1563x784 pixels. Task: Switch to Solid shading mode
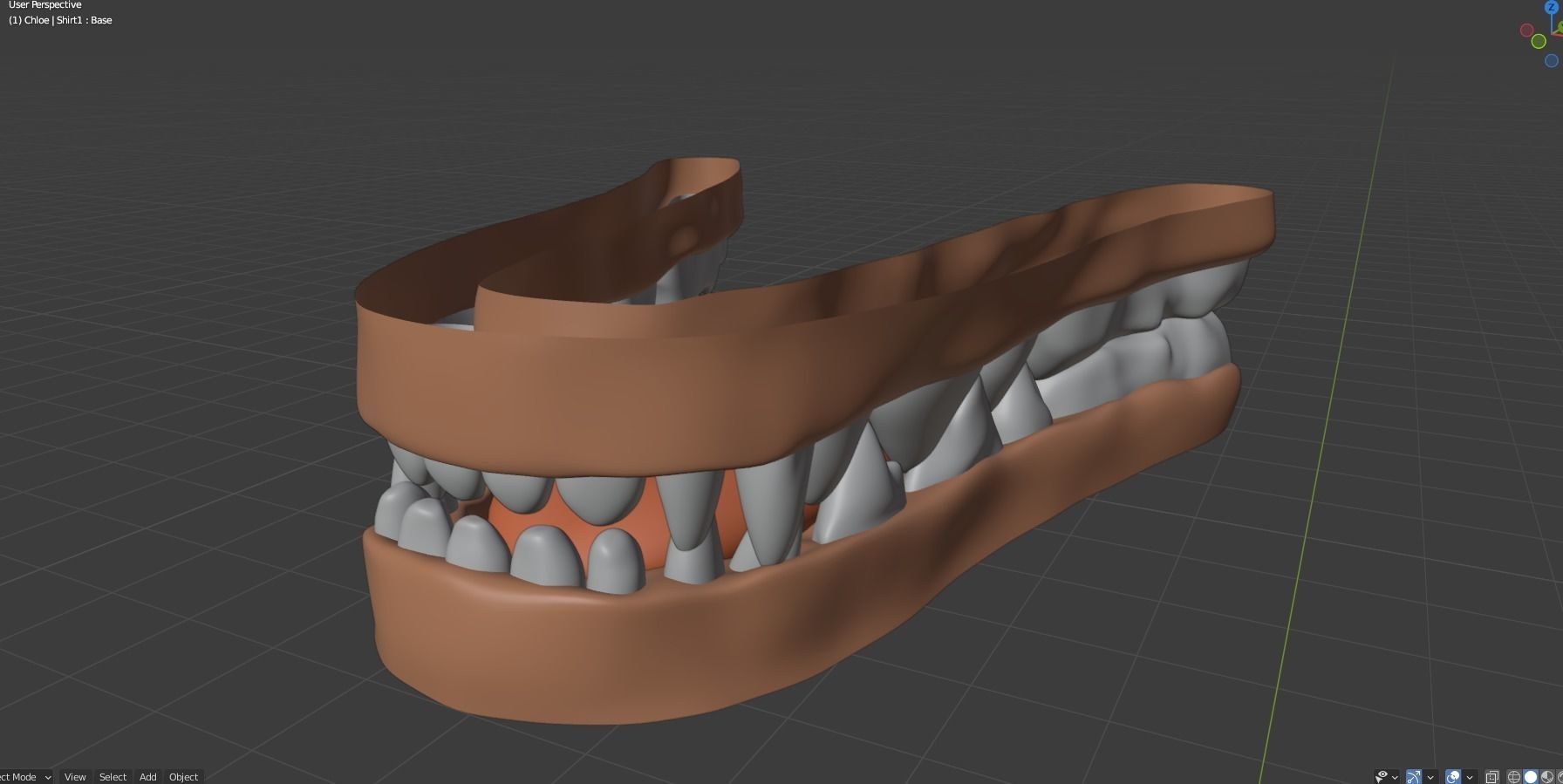pos(1531,776)
